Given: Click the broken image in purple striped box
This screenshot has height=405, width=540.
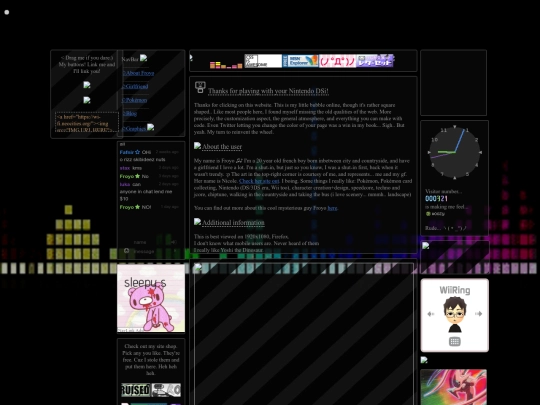Looking at the screenshot, I should click(x=426, y=246).
